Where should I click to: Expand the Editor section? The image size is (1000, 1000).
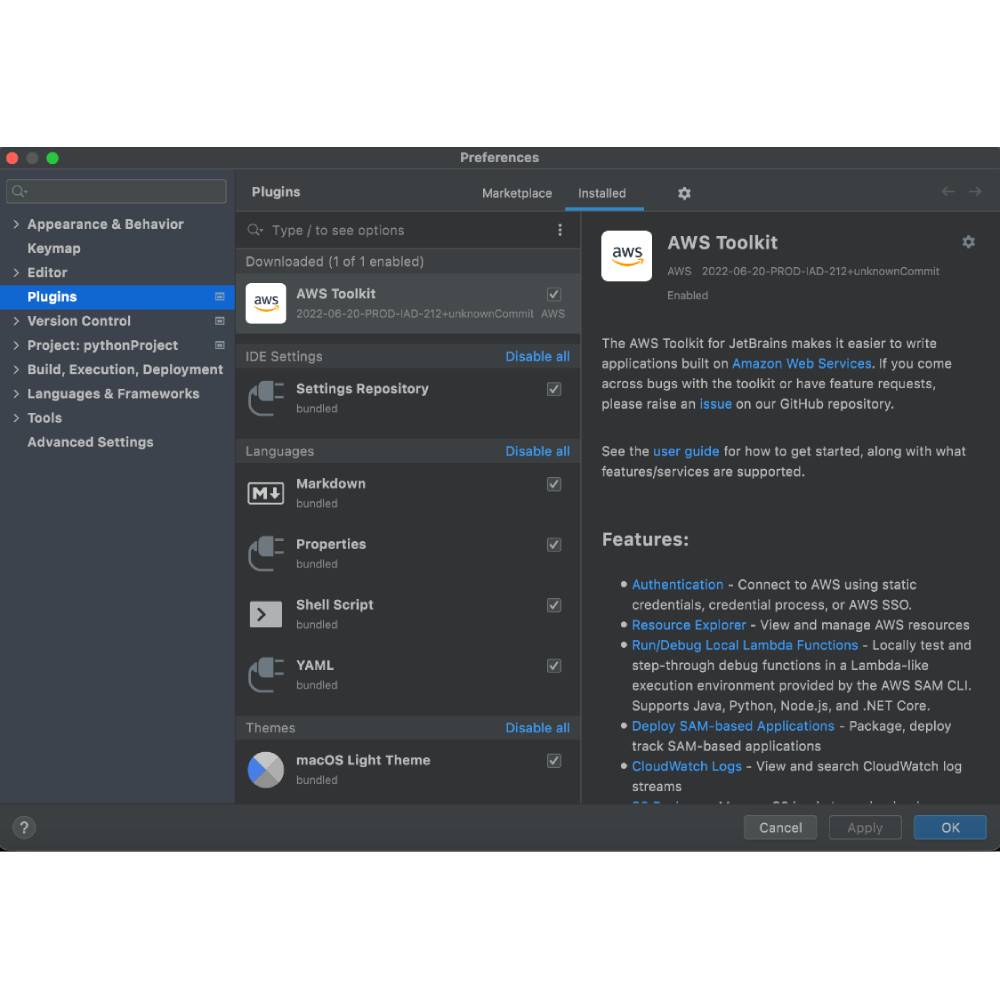pos(16,272)
